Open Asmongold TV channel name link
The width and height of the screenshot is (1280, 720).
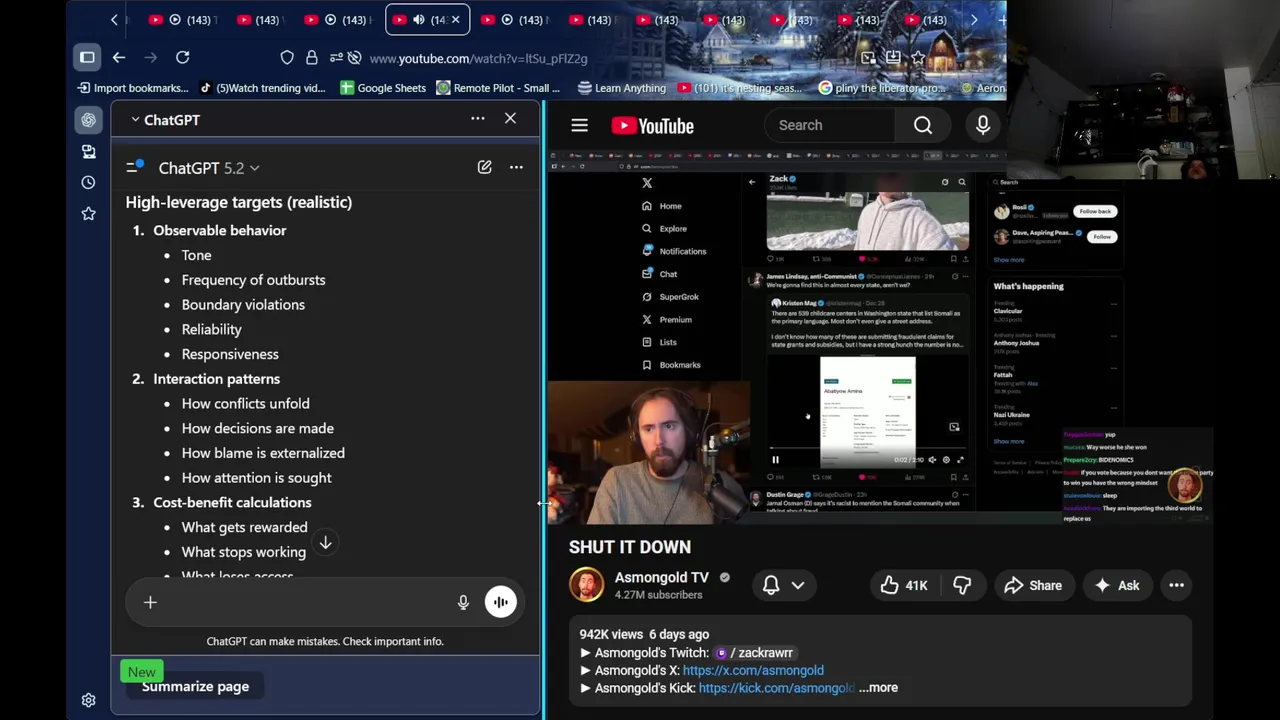click(661, 577)
